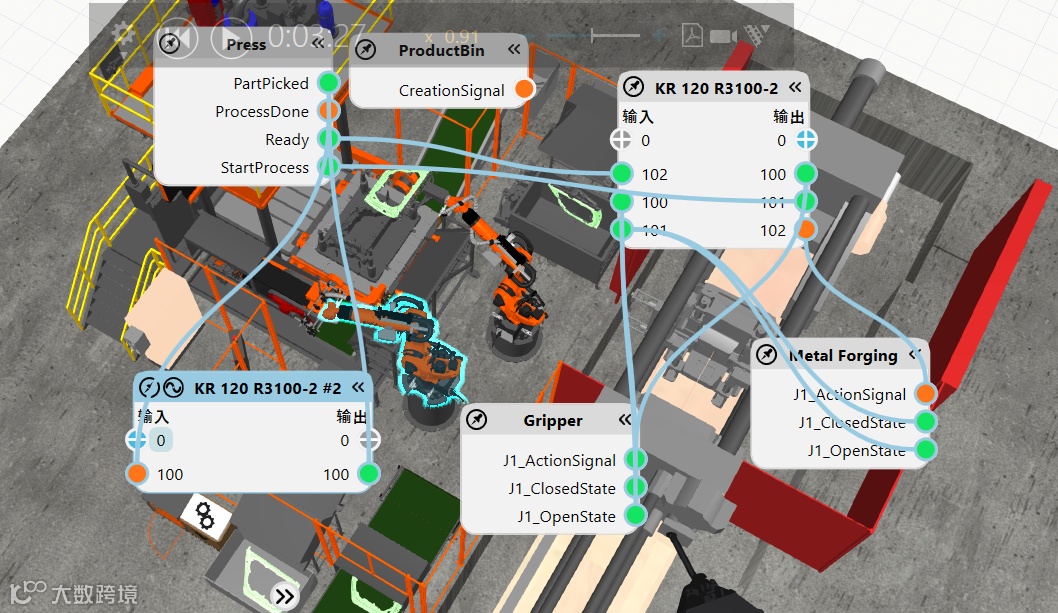Unpin the Press signal panel
This screenshot has width=1058, height=613.
(x=169, y=43)
